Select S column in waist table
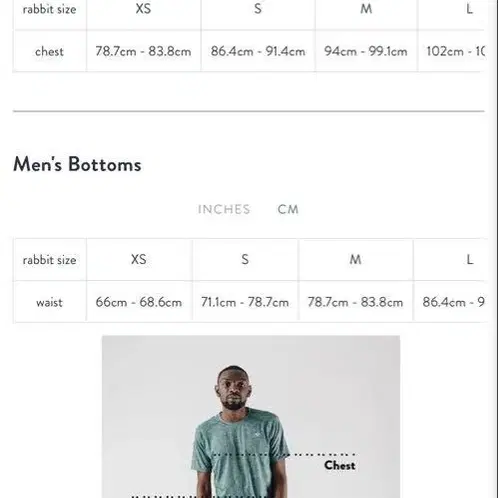Screen dimensions: 498x498 tap(245, 259)
